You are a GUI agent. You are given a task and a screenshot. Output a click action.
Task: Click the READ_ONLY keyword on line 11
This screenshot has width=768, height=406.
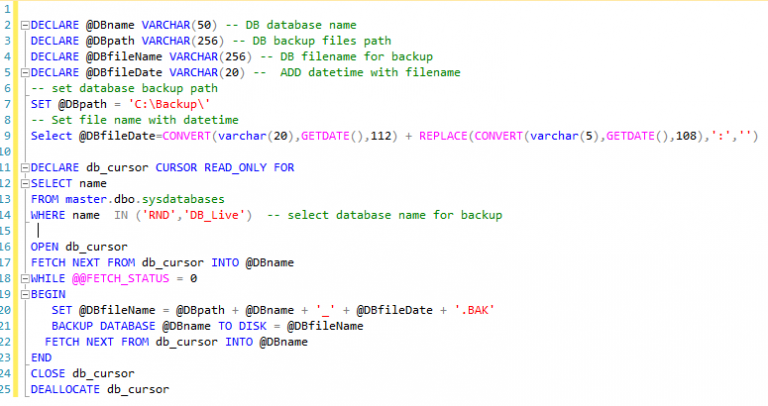tap(235, 167)
